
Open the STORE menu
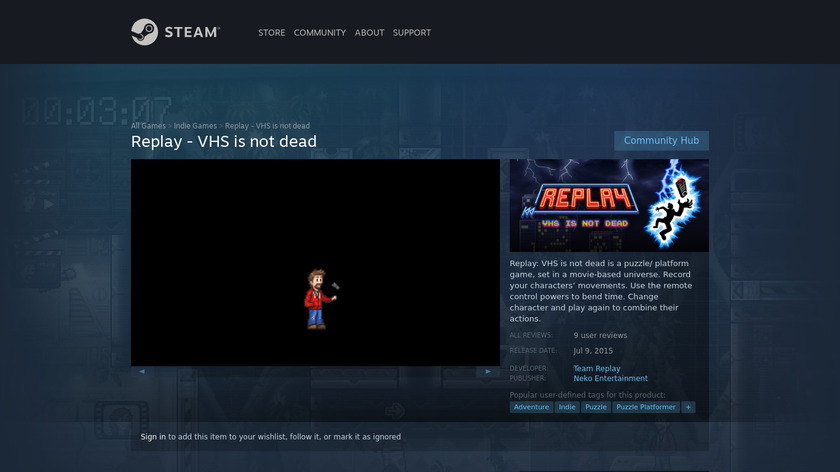272,33
